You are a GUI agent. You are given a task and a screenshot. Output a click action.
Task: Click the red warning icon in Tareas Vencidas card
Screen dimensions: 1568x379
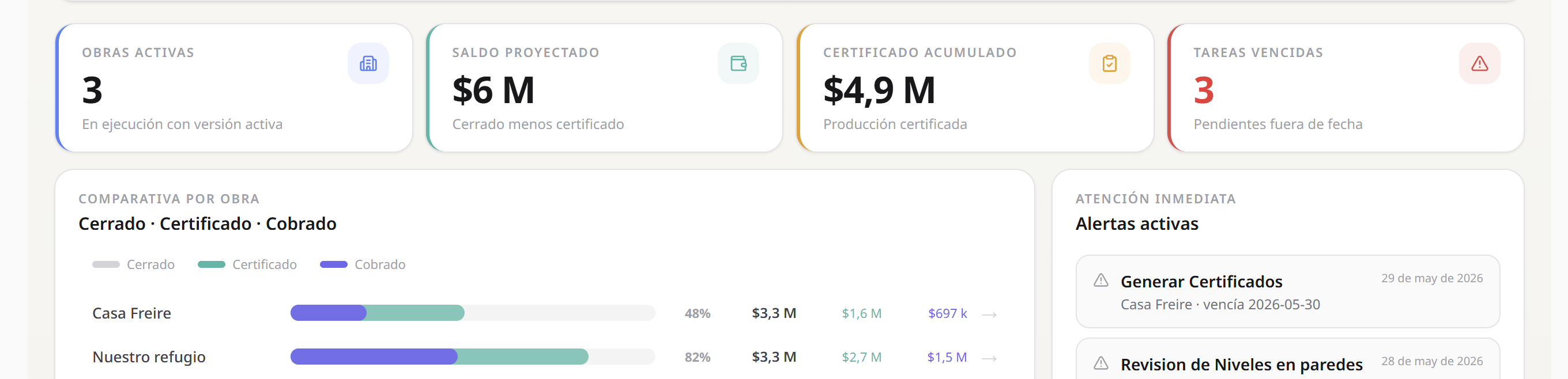(x=1479, y=63)
